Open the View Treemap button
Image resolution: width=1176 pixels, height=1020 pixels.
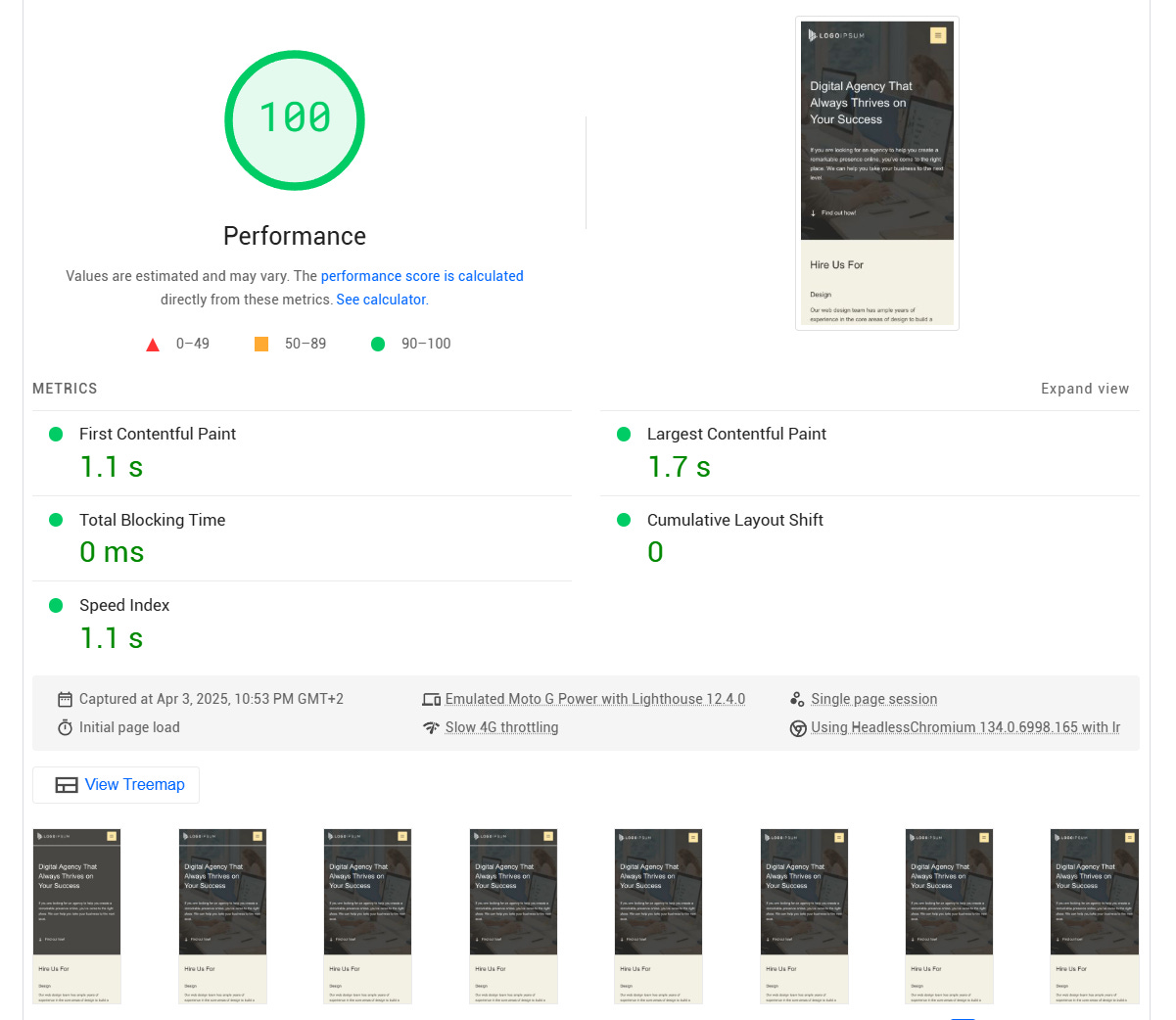tap(116, 785)
